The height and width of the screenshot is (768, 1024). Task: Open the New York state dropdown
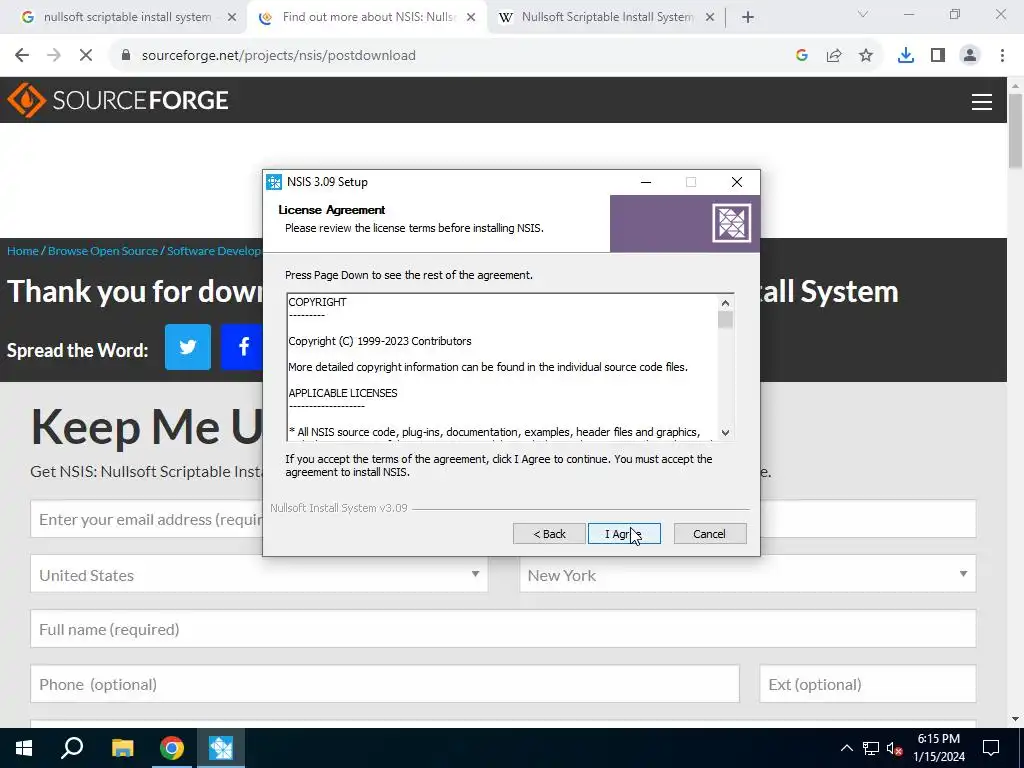(x=748, y=575)
